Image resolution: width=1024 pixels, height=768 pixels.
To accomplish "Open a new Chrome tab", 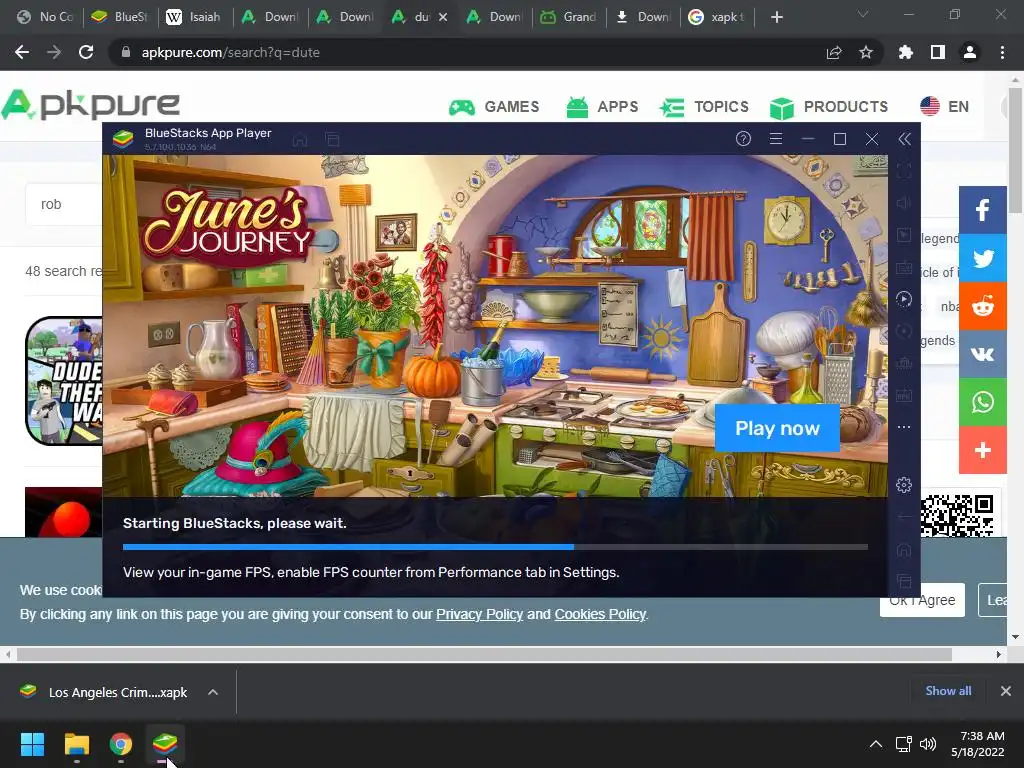I will pos(776,17).
